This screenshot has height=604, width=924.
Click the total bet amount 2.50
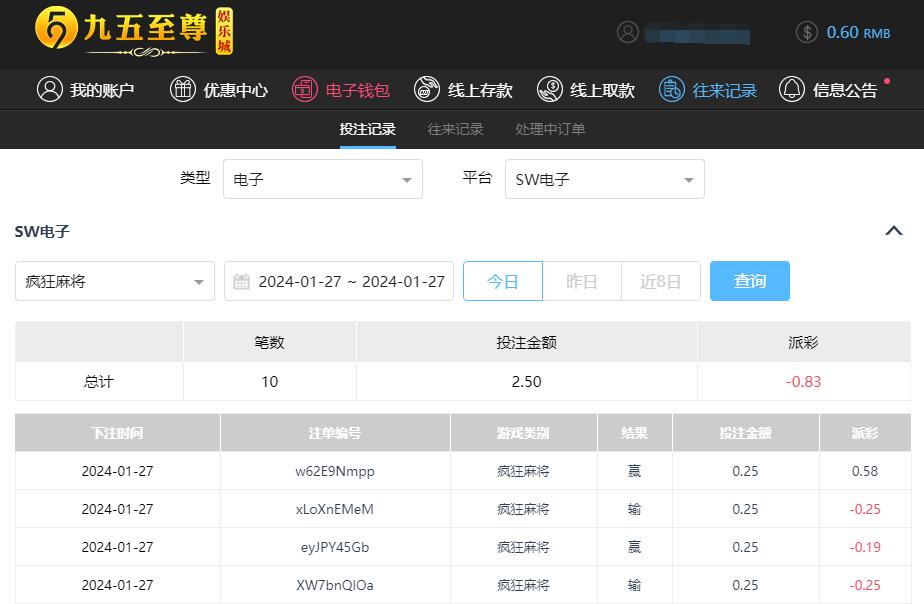526,381
